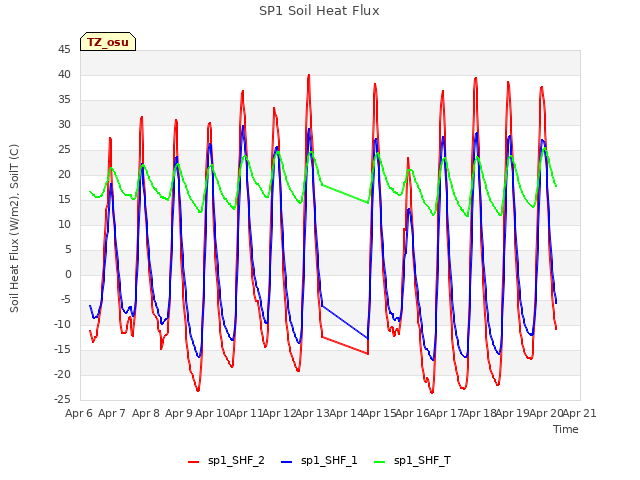Screen dimensions: 640x480
Task: Click the Apr 15 x-axis tick label
Action: [379, 413]
